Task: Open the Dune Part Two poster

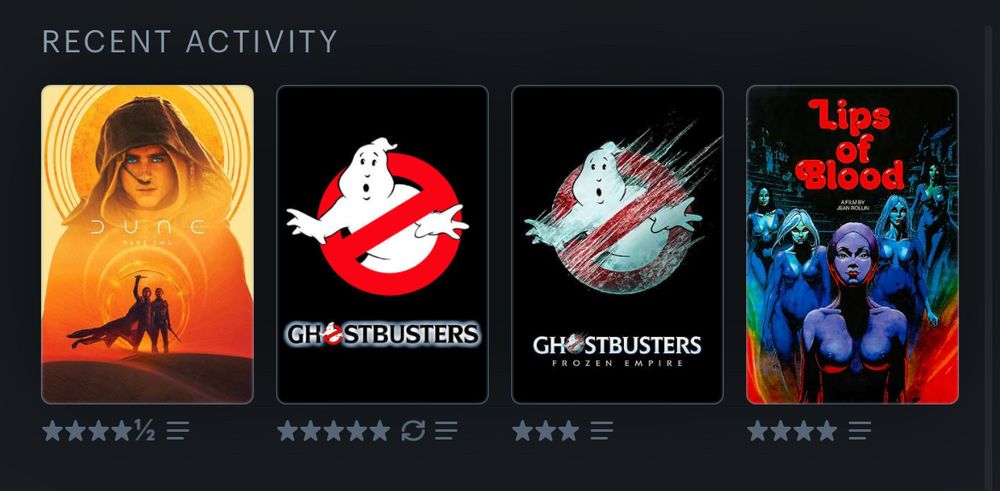Action: [x=147, y=244]
